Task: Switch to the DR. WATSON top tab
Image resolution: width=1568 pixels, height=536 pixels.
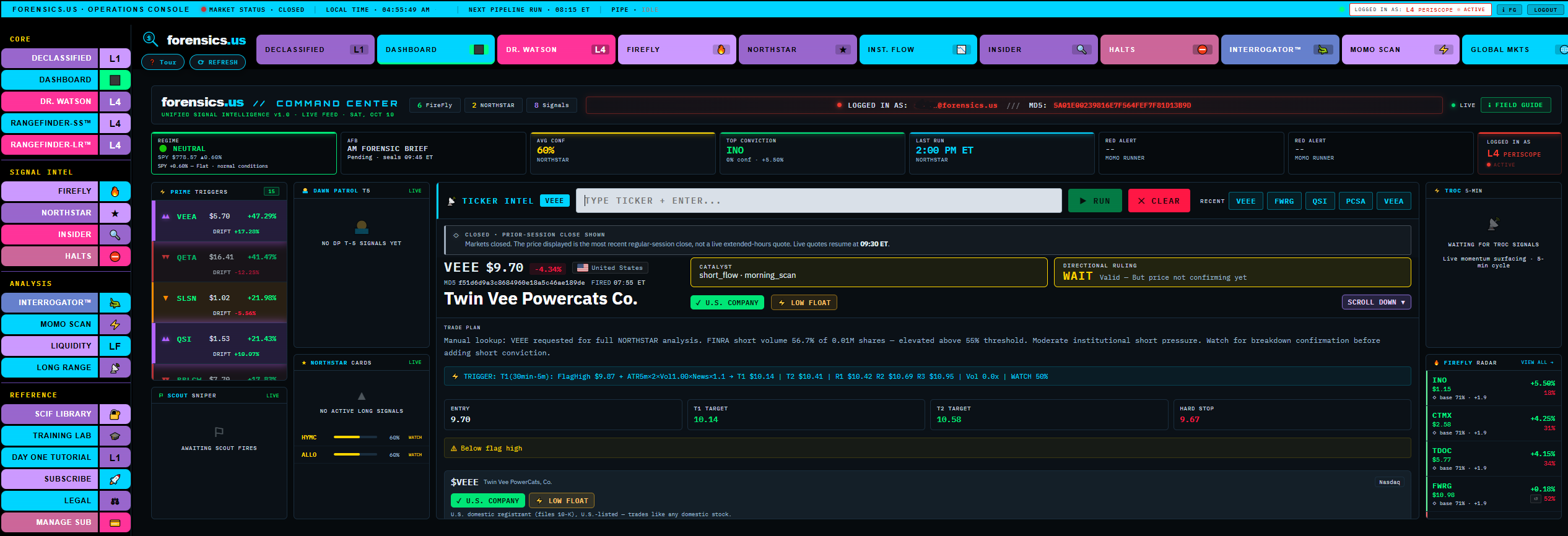Action: pyautogui.click(x=556, y=50)
